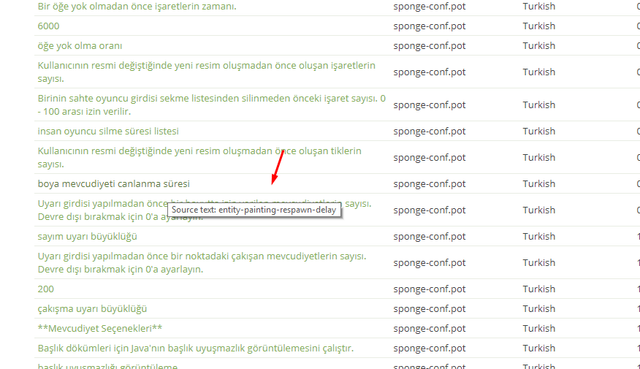Viewport: 640px width, 369px height.
Task: Click 'sponge-conf.pot' in the '6000' row
Action: 429,26
